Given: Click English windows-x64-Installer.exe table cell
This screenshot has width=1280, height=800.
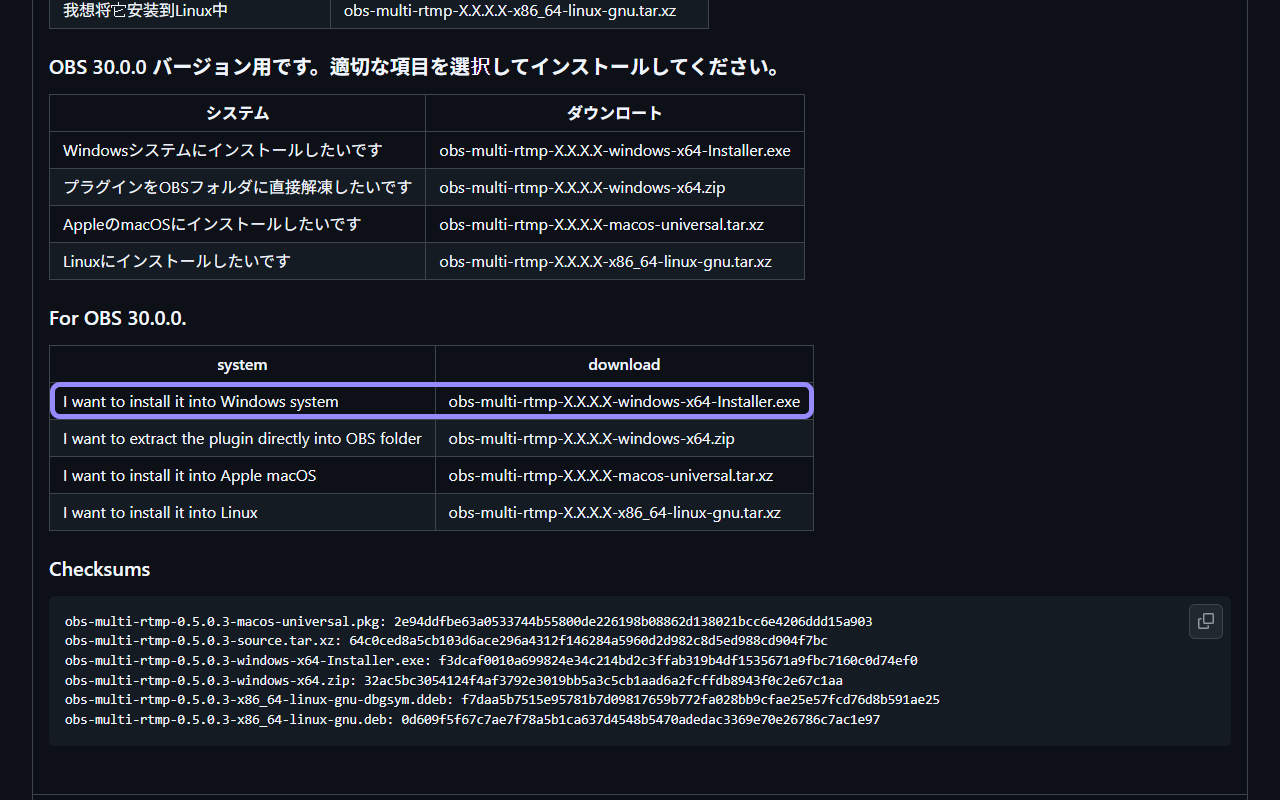Looking at the screenshot, I should click(624, 402).
